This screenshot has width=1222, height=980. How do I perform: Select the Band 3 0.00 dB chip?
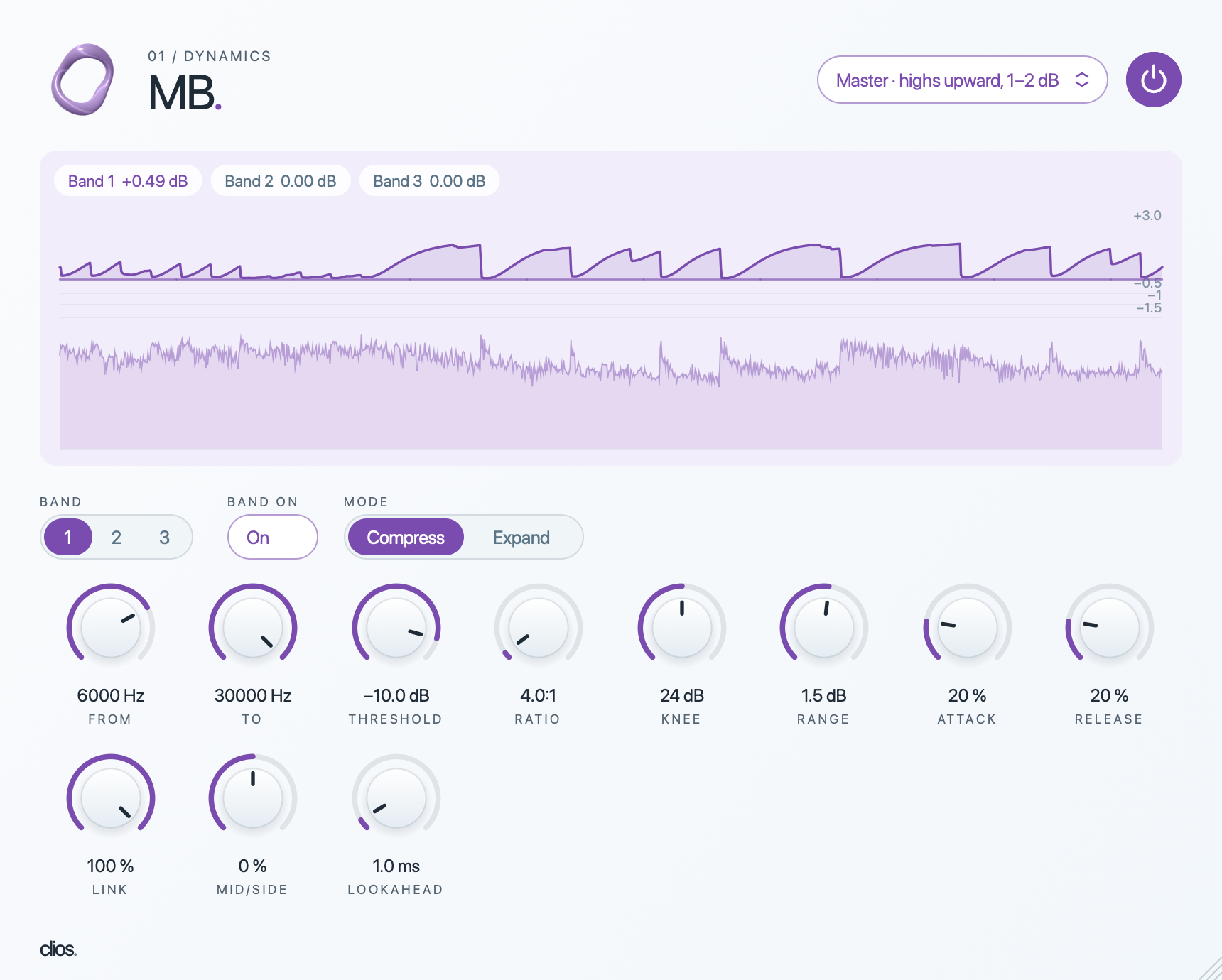pos(429,181)
